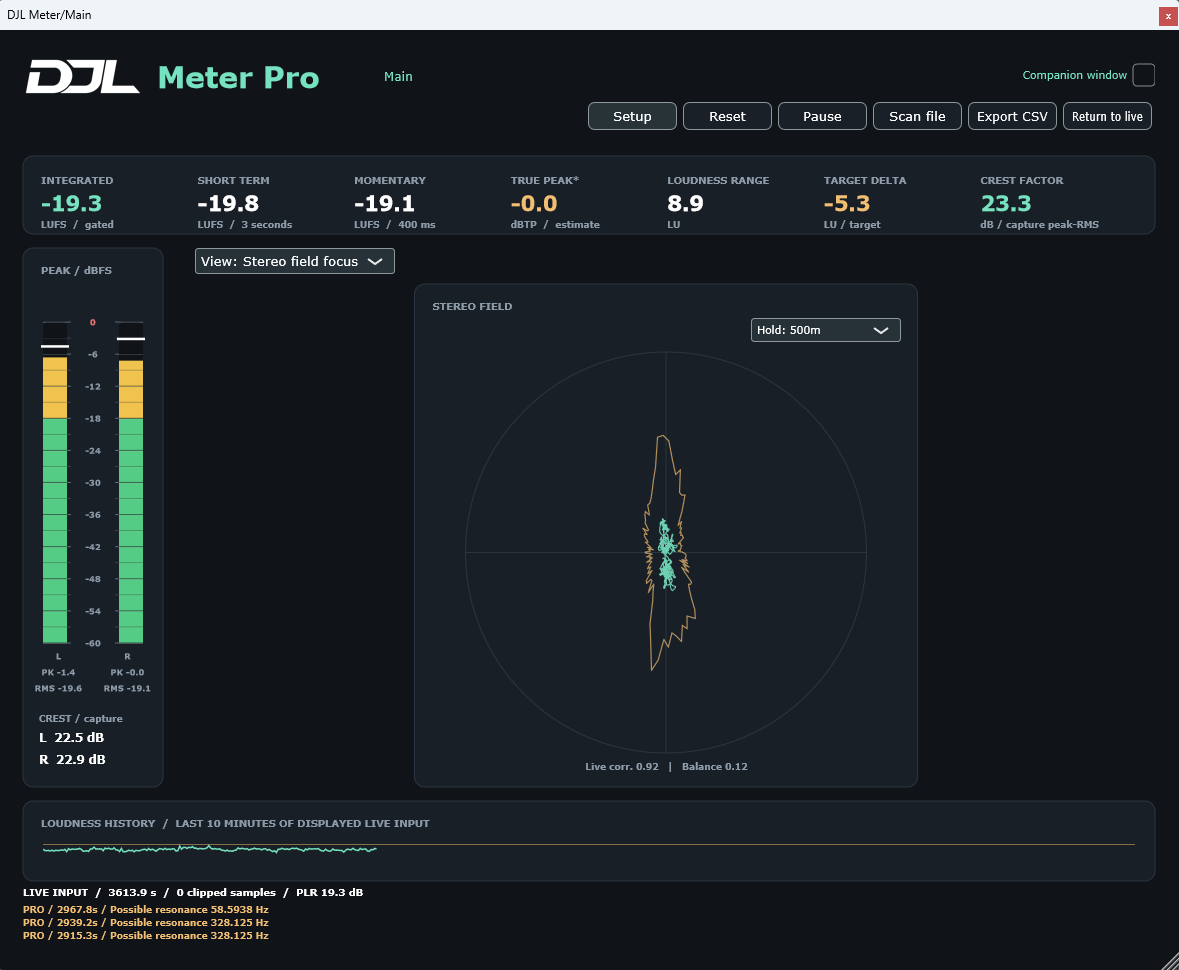Click the right channel peak meter bar
The image size is (1179, 970).
coord(131,483)
